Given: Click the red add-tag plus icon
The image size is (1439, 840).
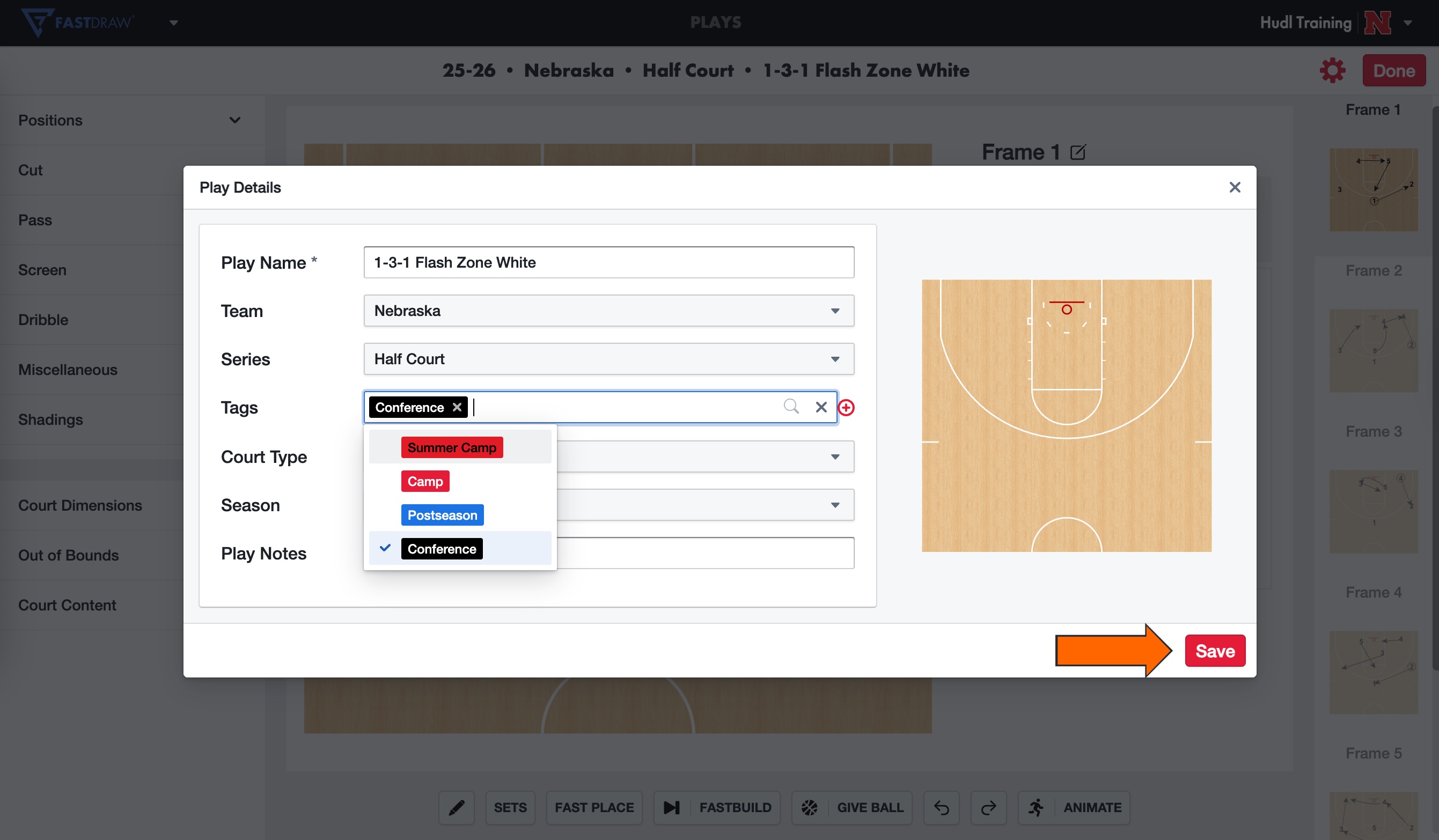Looking at the screenshot, I should [846, 407].
